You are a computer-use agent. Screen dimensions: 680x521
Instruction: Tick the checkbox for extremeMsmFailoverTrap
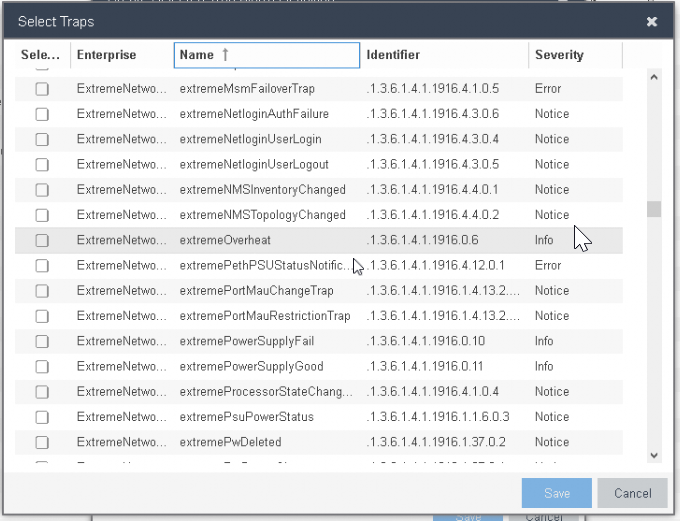pos(42,89)
